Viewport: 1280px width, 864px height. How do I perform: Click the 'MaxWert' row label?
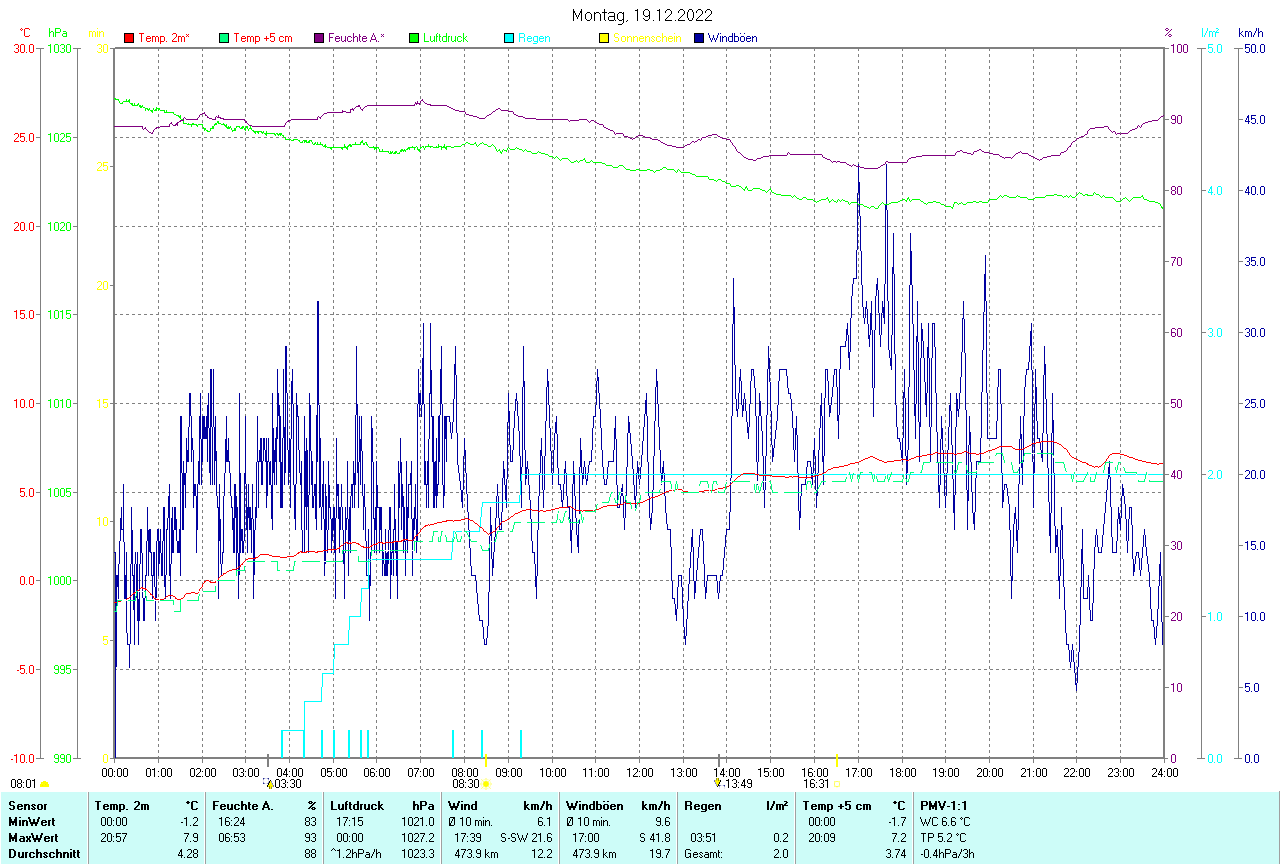click(x=32, y=837)
